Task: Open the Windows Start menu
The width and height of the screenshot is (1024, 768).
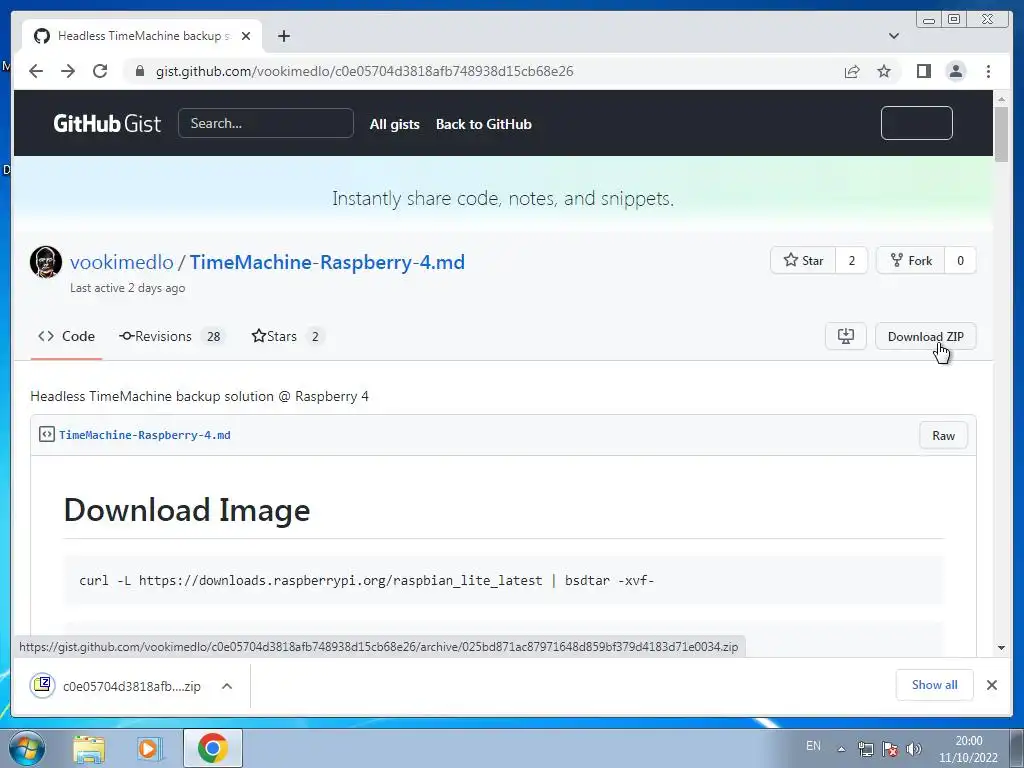Action: (x=27, y=748)
